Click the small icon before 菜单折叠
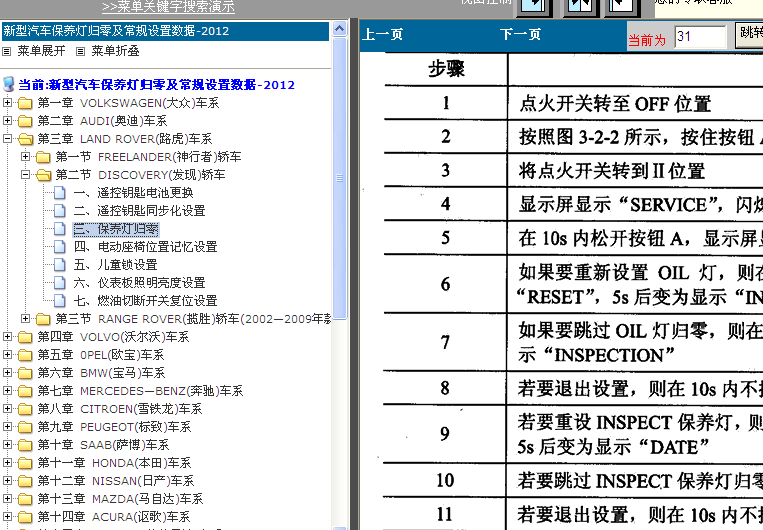Screen dimensions: 763x530 tap(81, 51)
